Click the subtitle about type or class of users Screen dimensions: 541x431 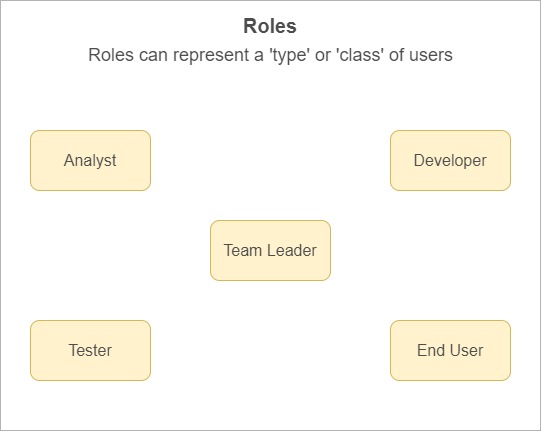(x=270, y=55)
